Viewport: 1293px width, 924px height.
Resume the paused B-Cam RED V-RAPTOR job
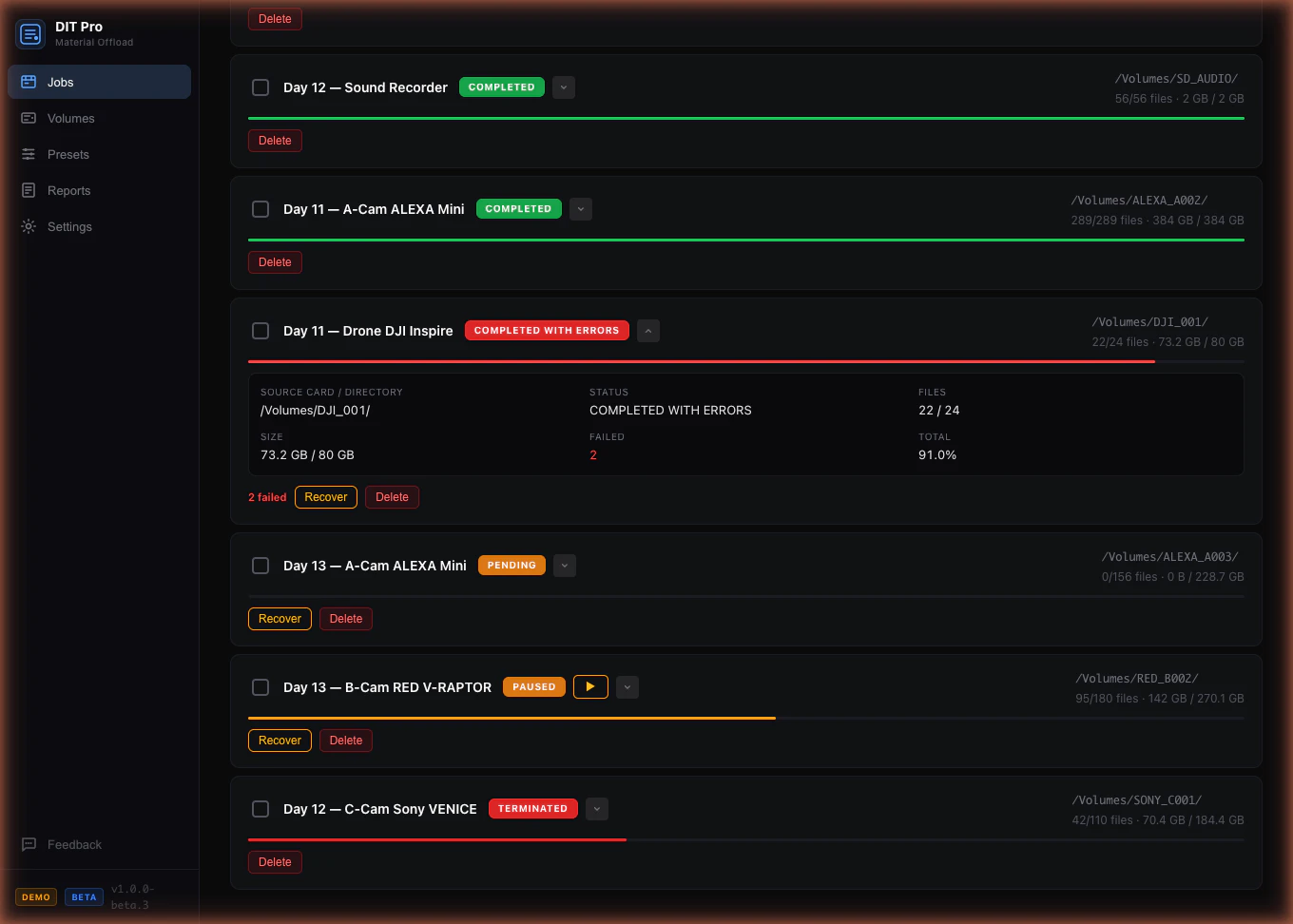coord(590,686)
